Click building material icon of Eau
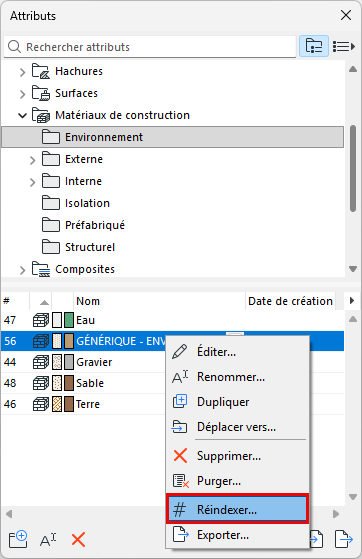This screenshot has width=362, height=559. [41, 320]
